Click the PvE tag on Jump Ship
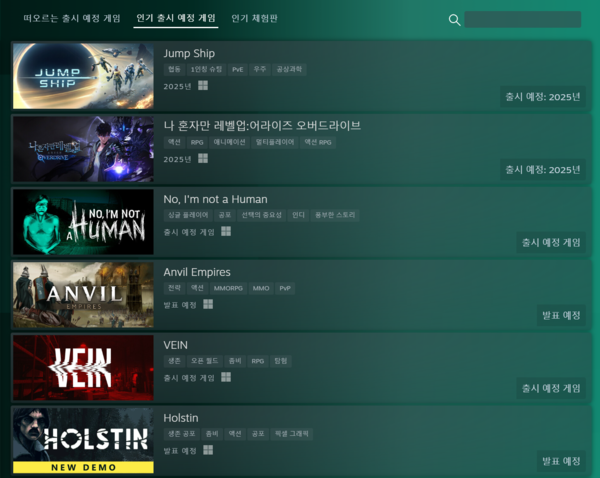Viewport: 600px width, 478px height. [x=238, y=69]
